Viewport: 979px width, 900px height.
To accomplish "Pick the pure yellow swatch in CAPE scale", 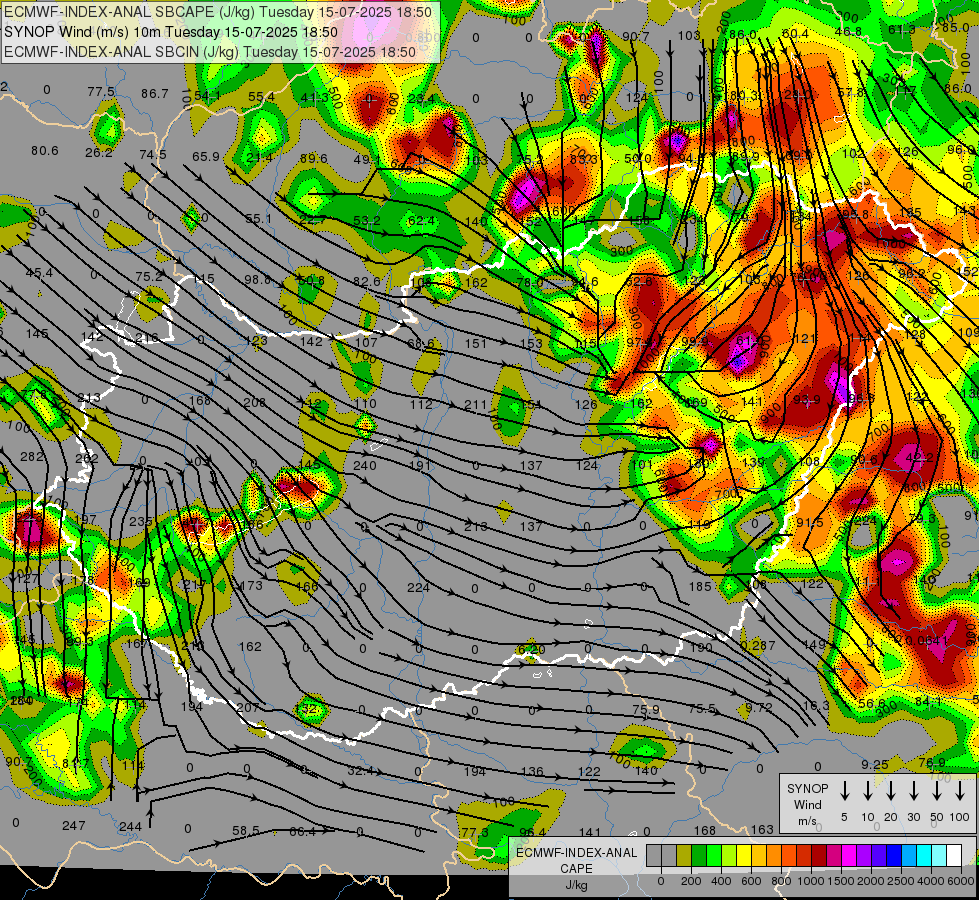I will tap(744, 855).
